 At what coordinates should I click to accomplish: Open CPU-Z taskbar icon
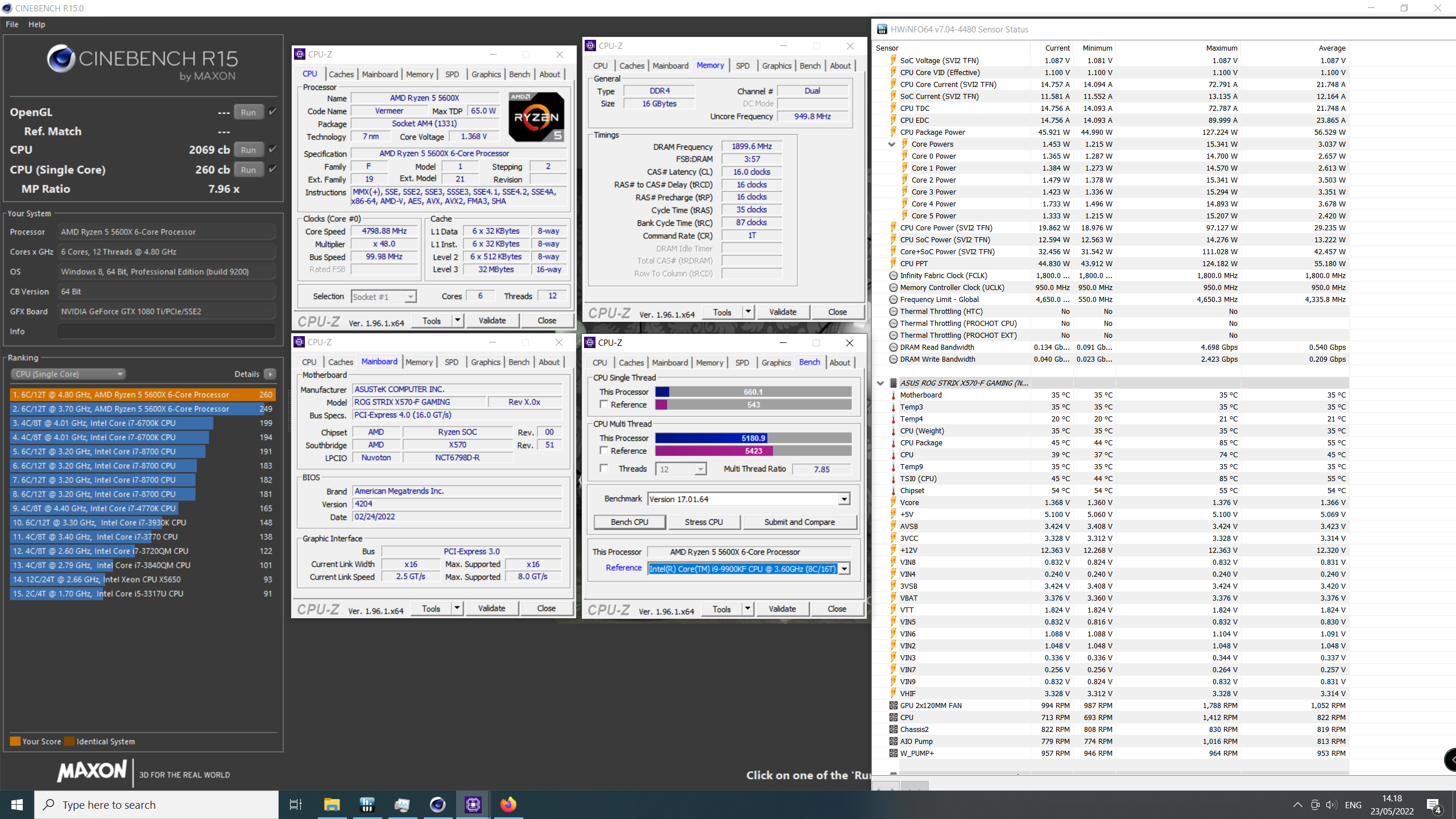[x=473, y=805]
